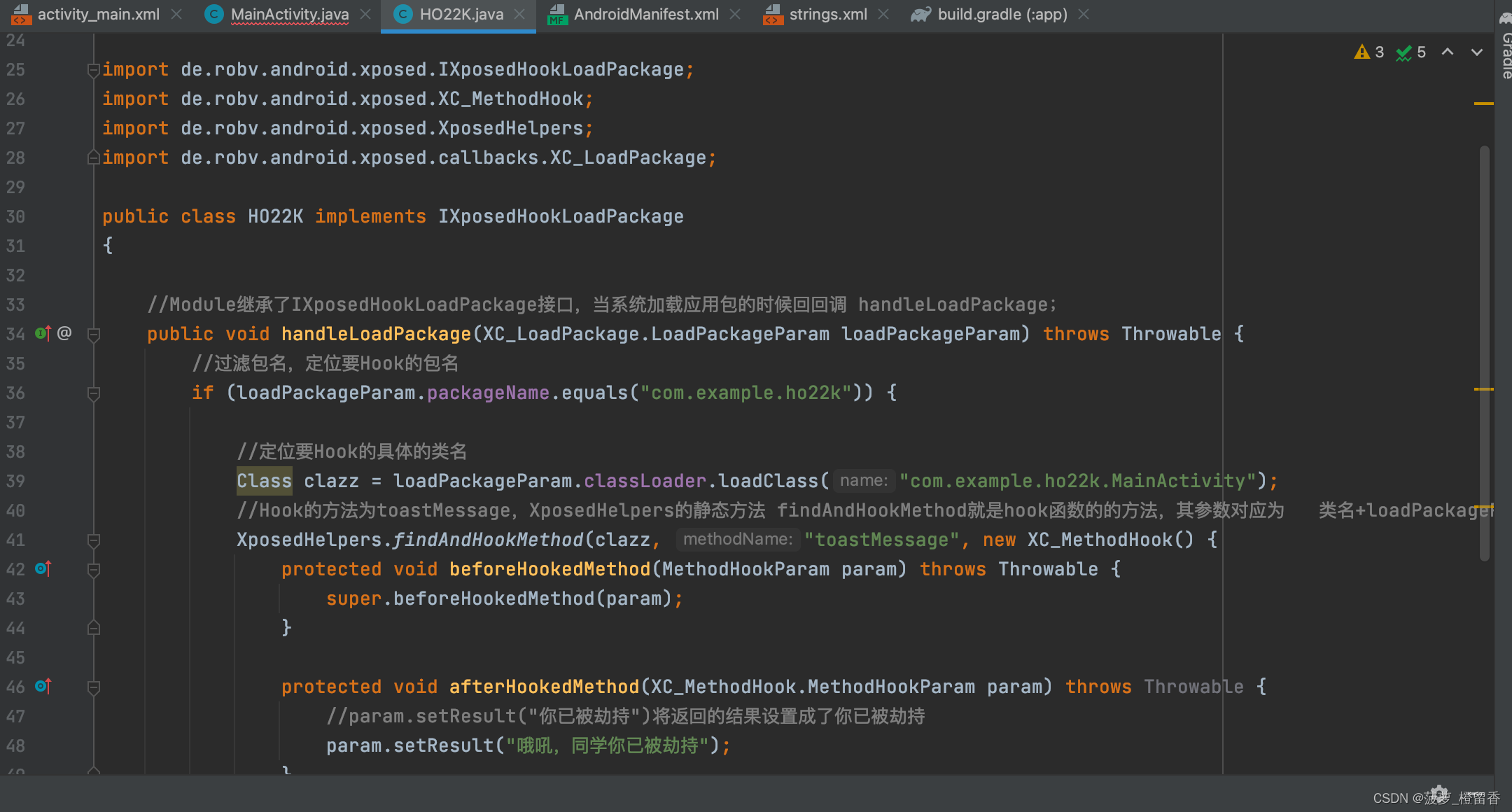Collapse the beforeHookedMethod fold marker
This screenshot has height=812, width=1512.
[x=93, y=570]
